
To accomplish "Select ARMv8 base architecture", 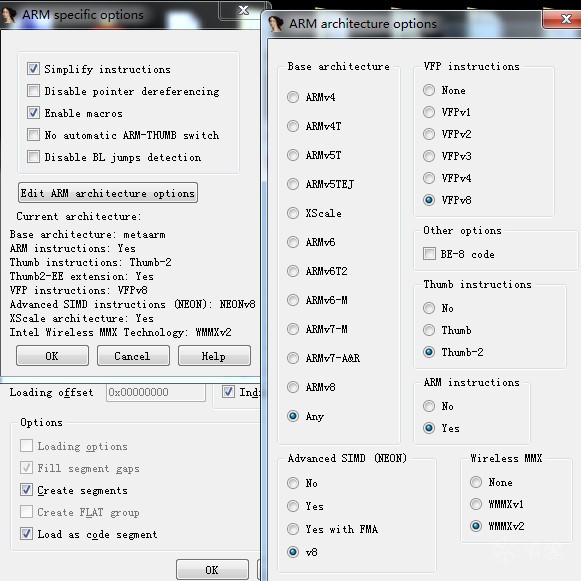I will pos(293,387).
